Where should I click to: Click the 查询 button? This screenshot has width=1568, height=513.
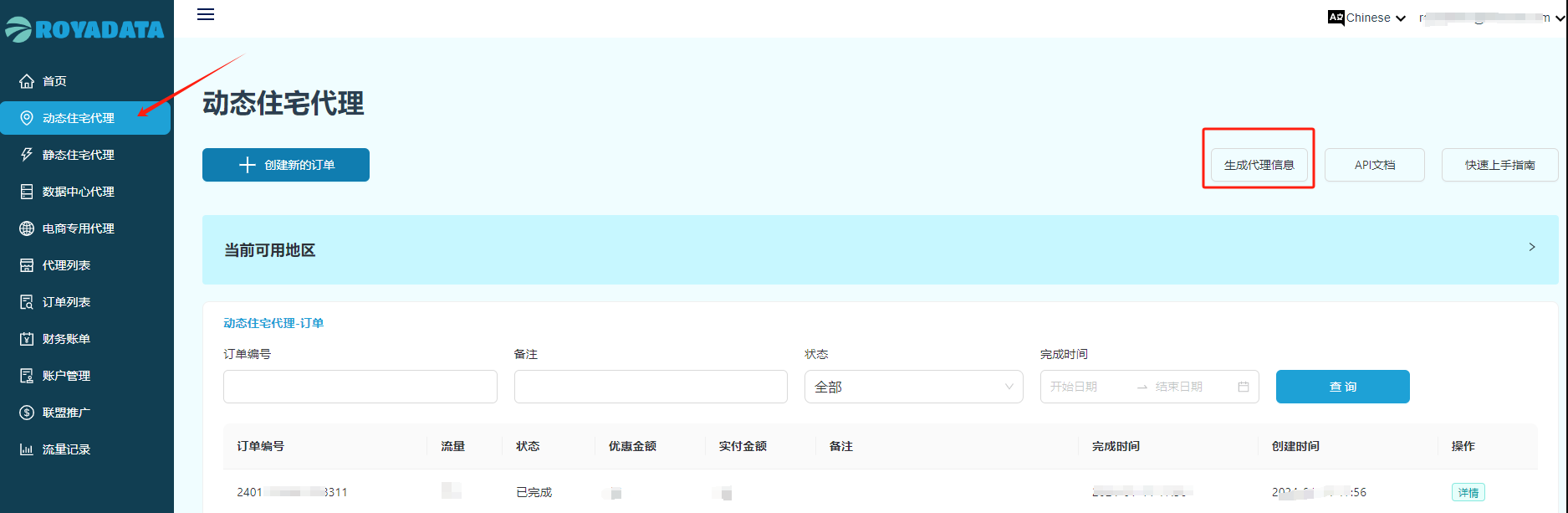point(1343,387)
